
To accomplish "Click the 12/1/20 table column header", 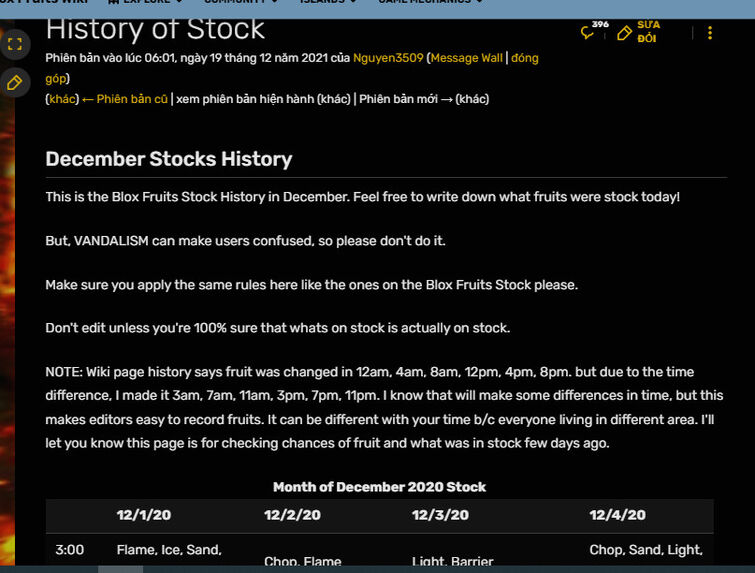I will point(144,515).
